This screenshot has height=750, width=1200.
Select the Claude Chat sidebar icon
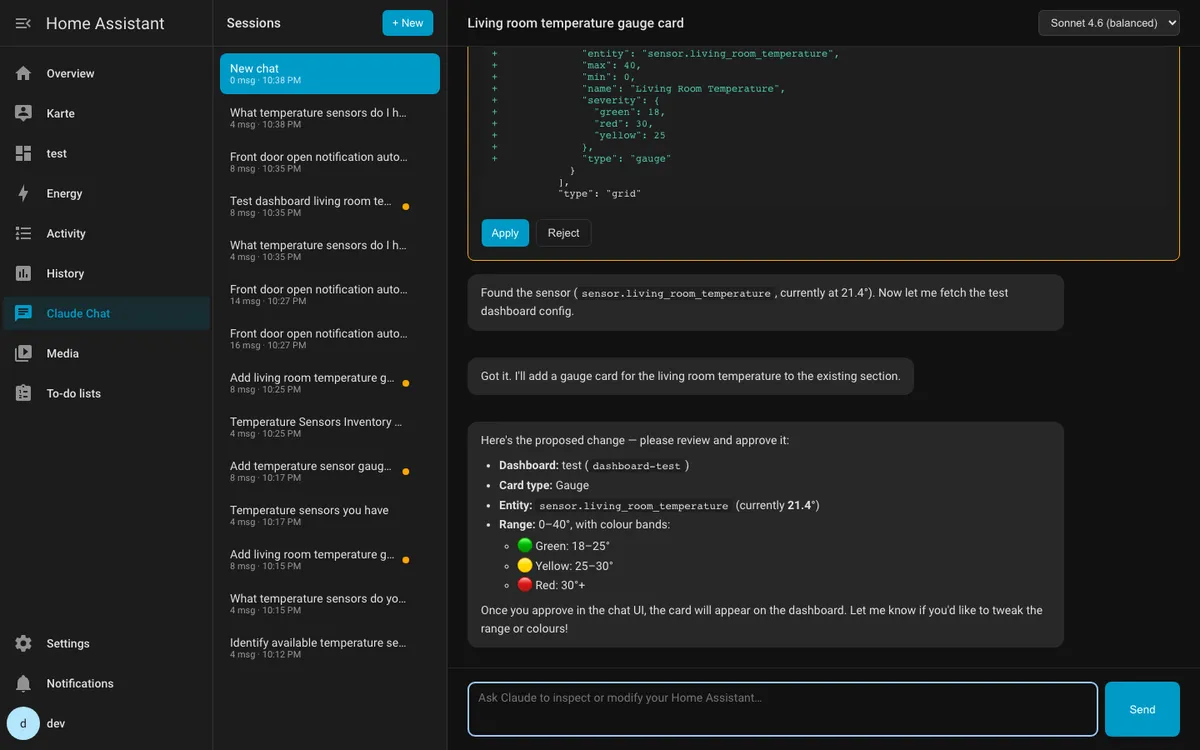tap(24, 313)
